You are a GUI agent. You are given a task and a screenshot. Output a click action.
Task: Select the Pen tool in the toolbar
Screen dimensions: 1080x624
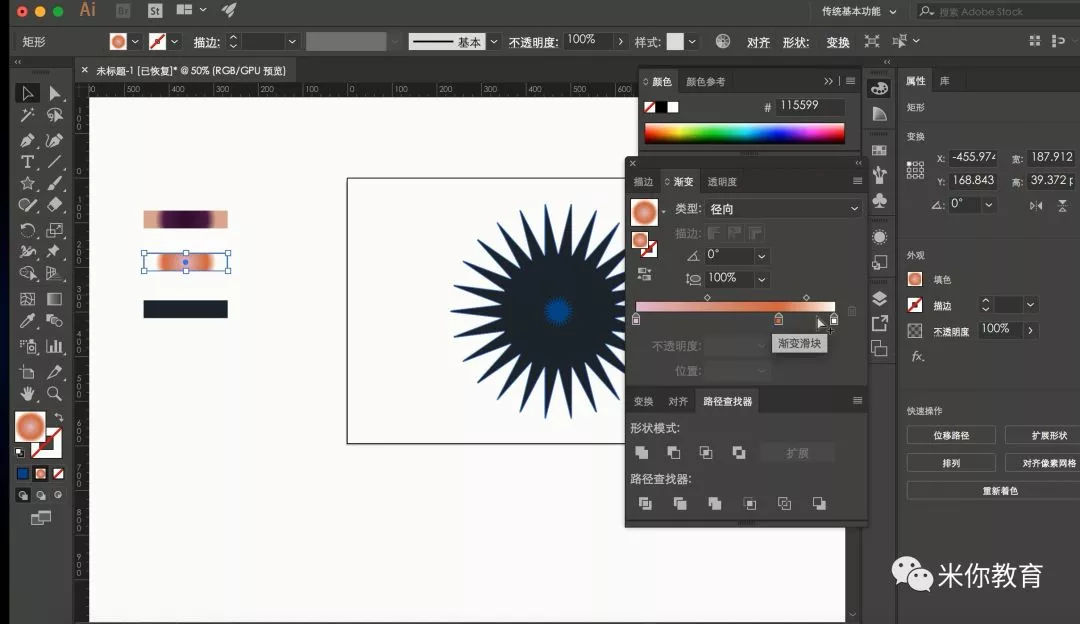27,139
